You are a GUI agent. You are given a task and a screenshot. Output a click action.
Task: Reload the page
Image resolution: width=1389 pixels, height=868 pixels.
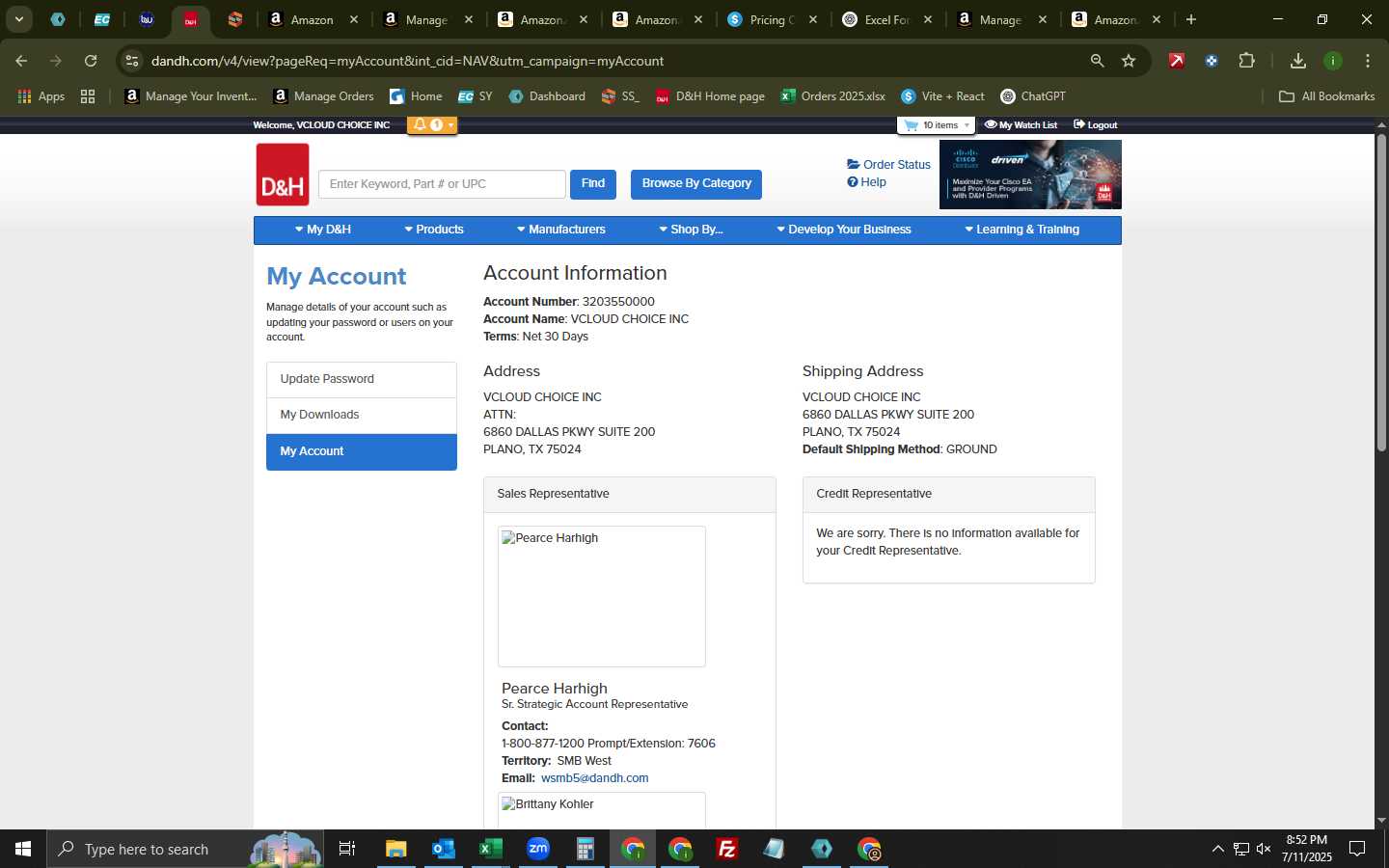coord(91,61)
